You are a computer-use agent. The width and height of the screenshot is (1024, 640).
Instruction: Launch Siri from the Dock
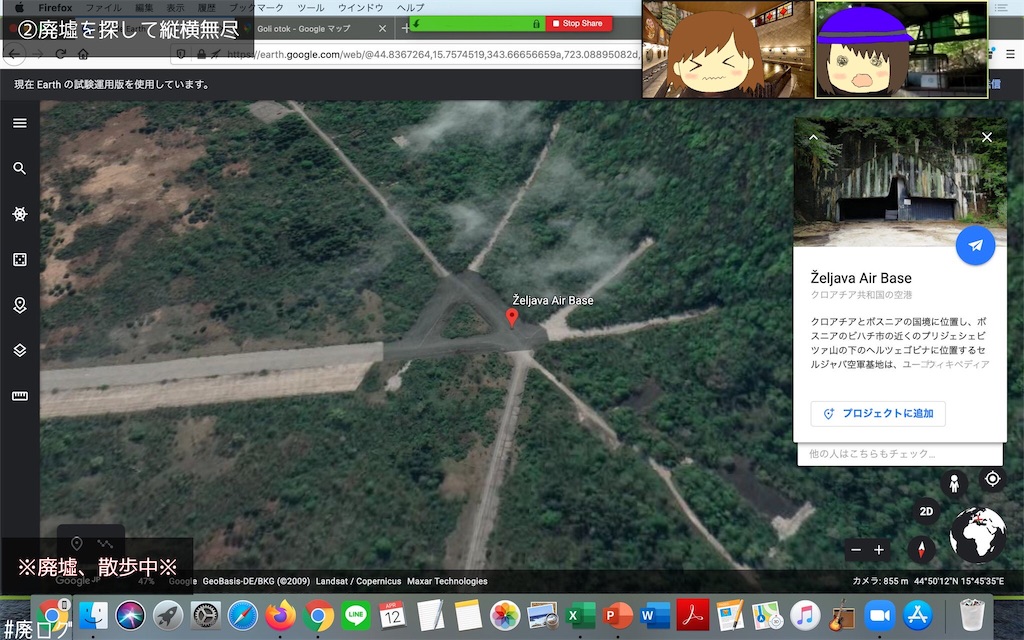tap(131, 615)
